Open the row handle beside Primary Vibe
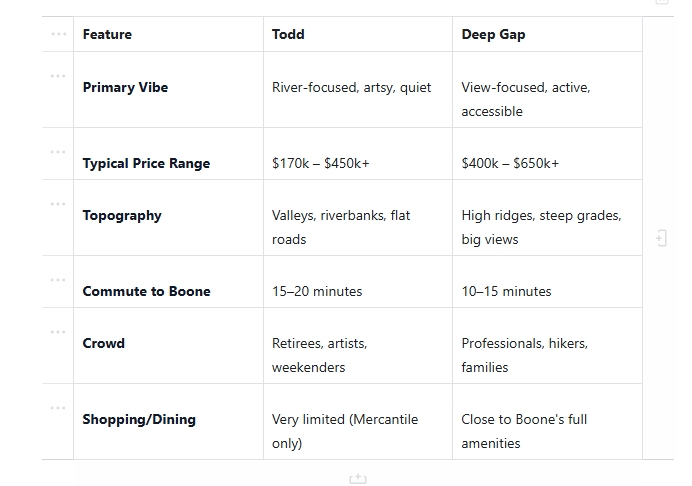 point(58,76)
